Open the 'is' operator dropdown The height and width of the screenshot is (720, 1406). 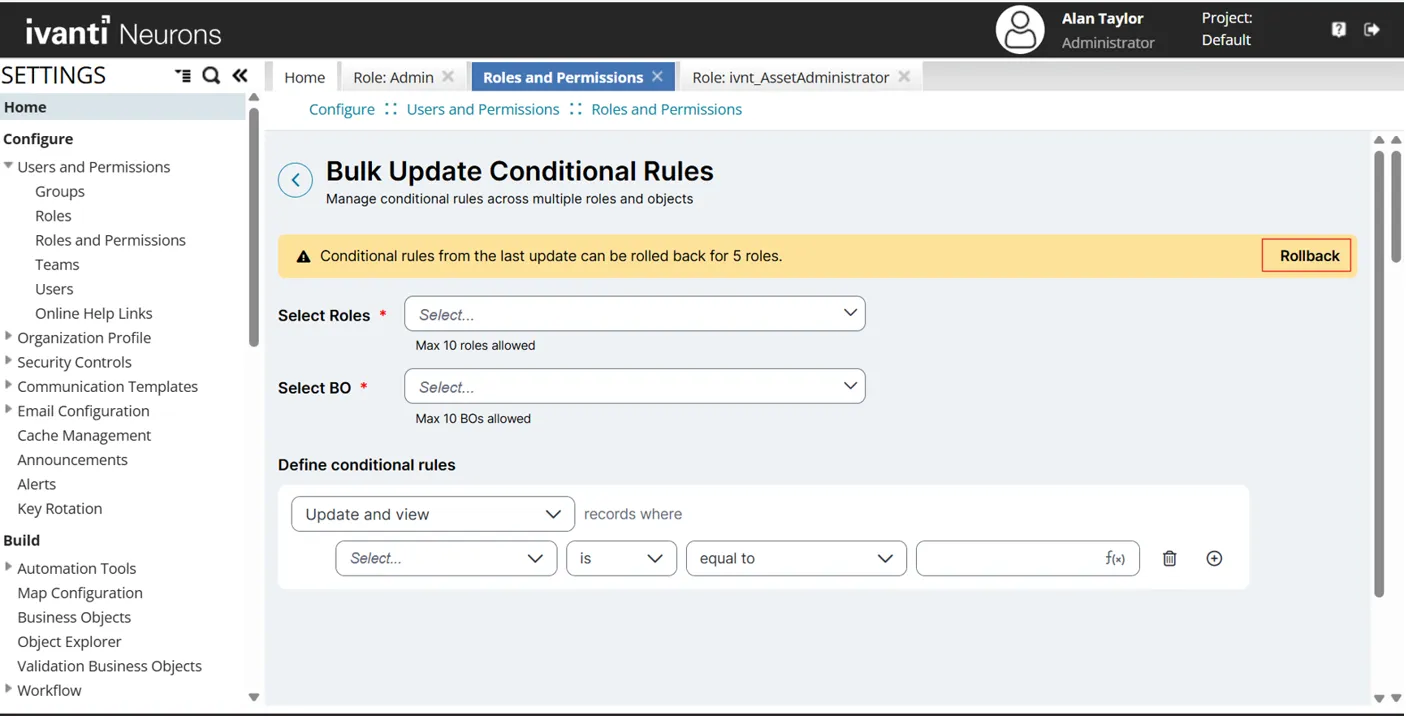tap(621, 559)
